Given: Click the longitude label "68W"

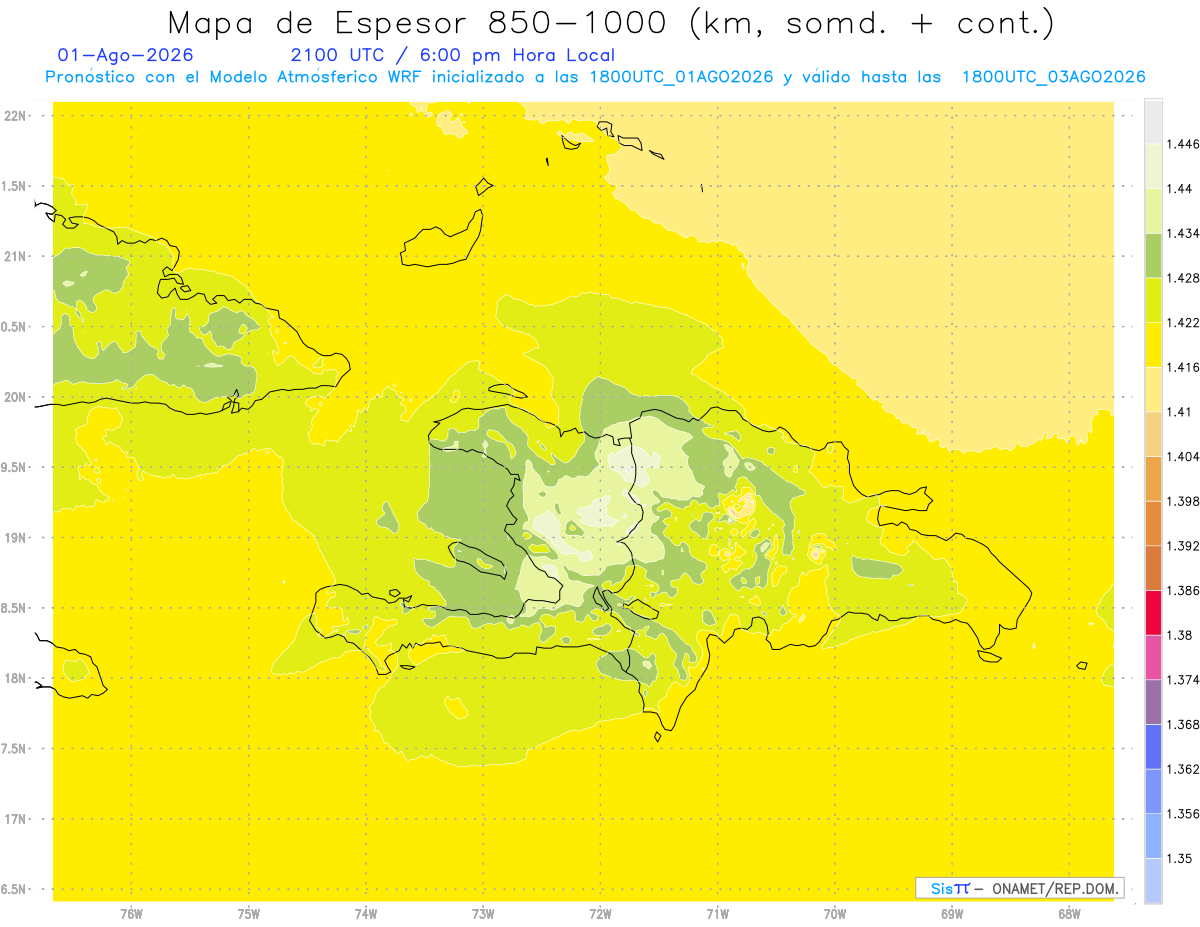Looking at the screenshot, I should pyautogui.click(x=1069, y=914).
